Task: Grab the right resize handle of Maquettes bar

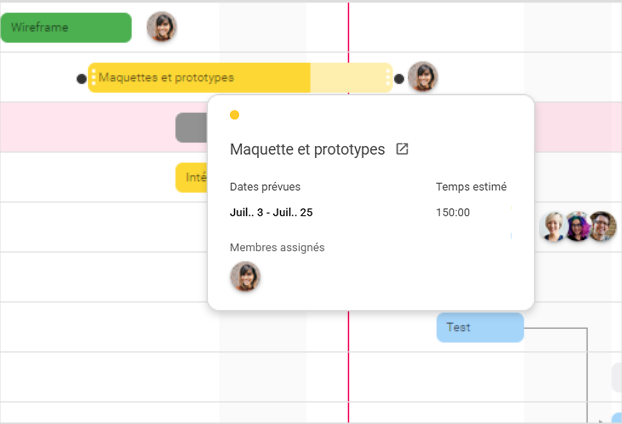Action: coord(388,77)
